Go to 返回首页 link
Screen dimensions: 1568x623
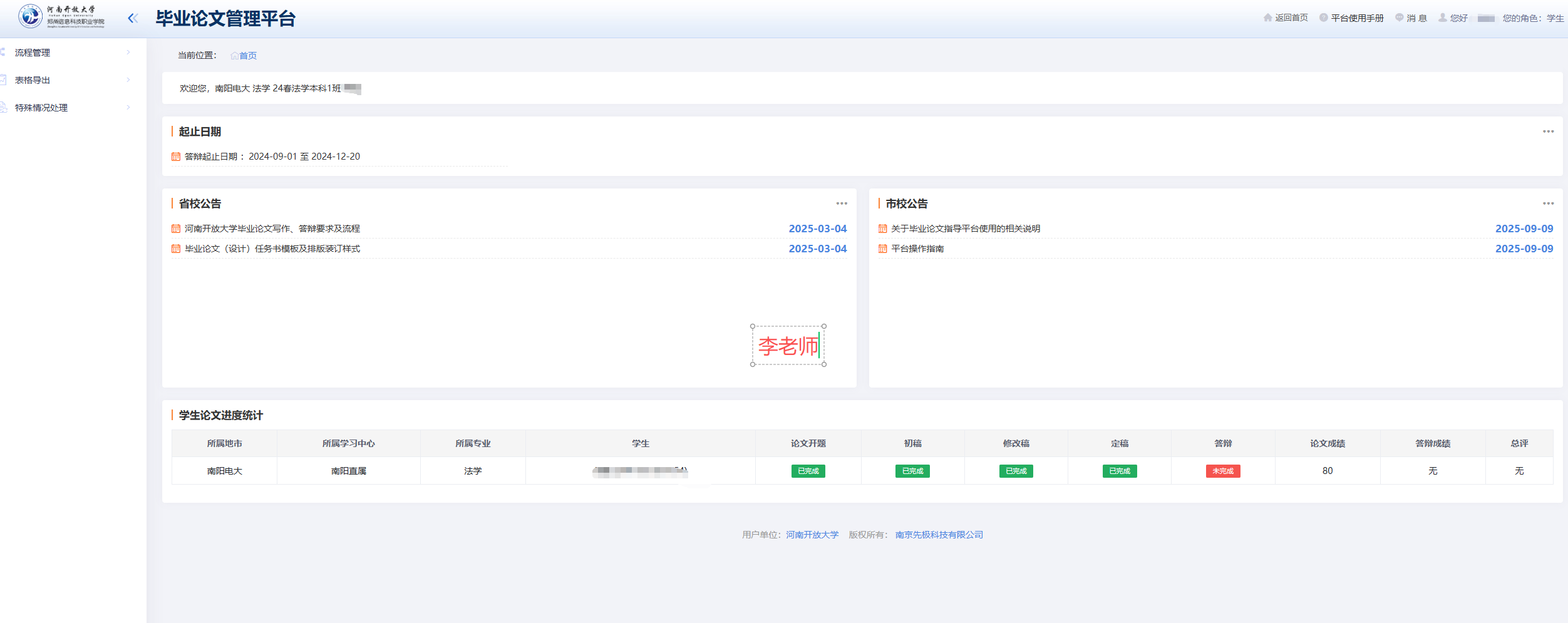pos(1291,18)
